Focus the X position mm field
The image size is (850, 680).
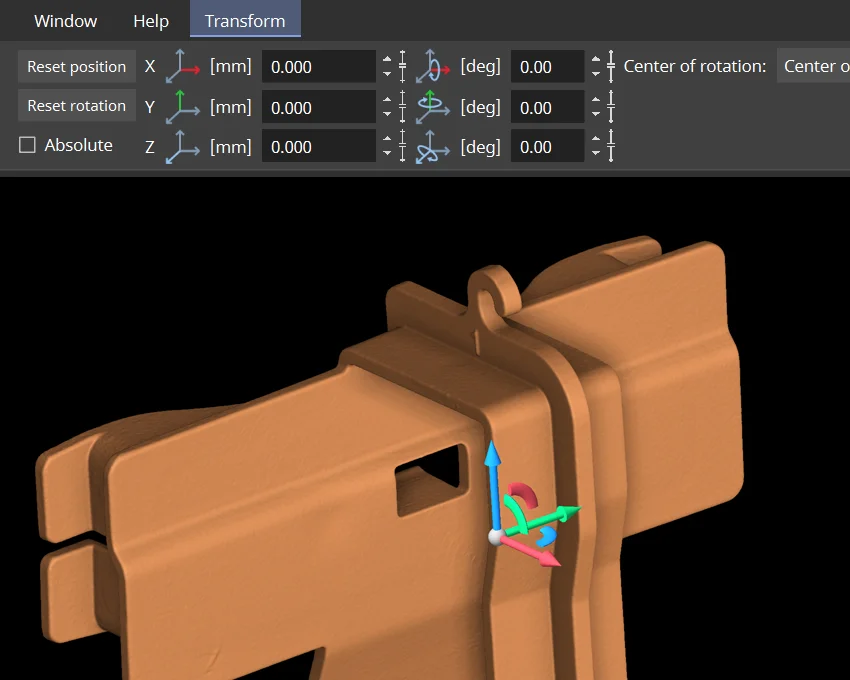[x=319, y=66]
